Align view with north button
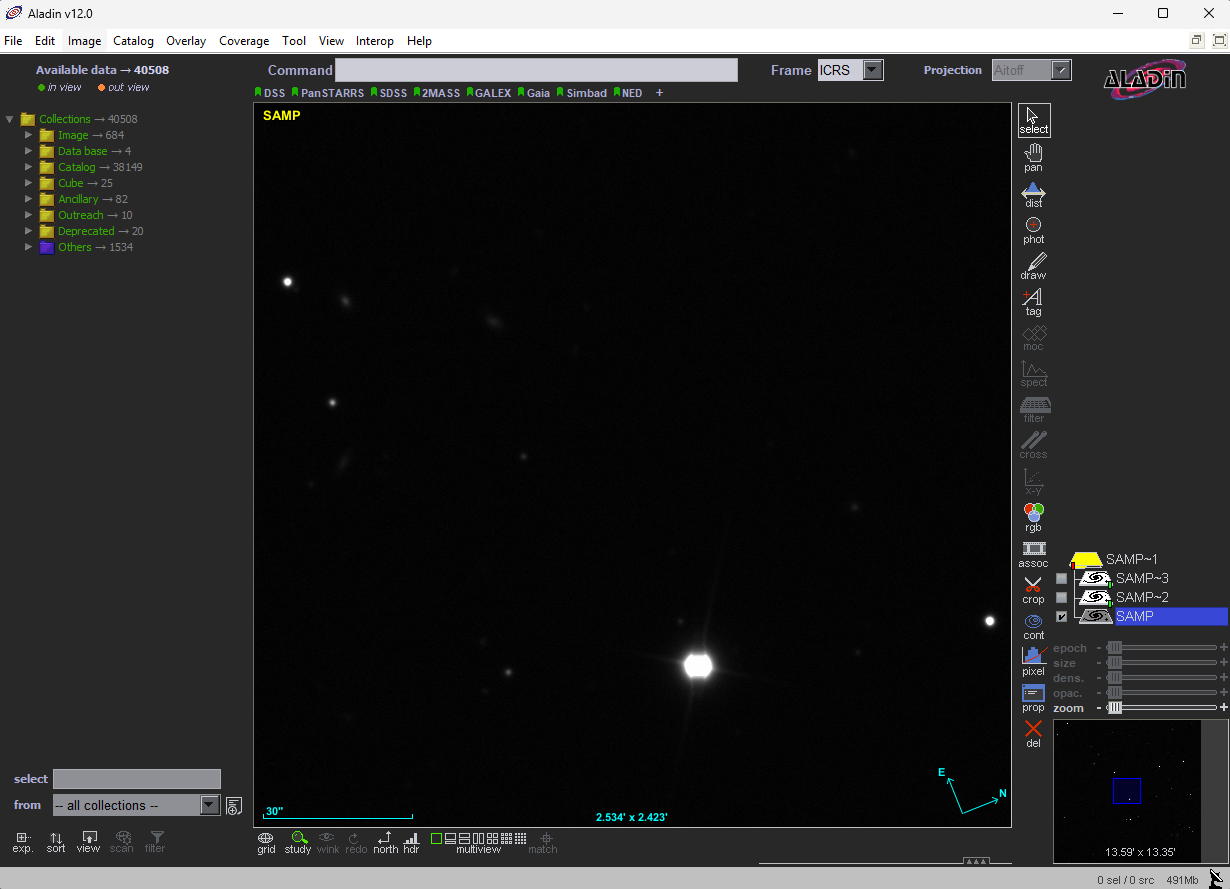The height and width of the screenshot is (889, 1230). tap(386, 842)
